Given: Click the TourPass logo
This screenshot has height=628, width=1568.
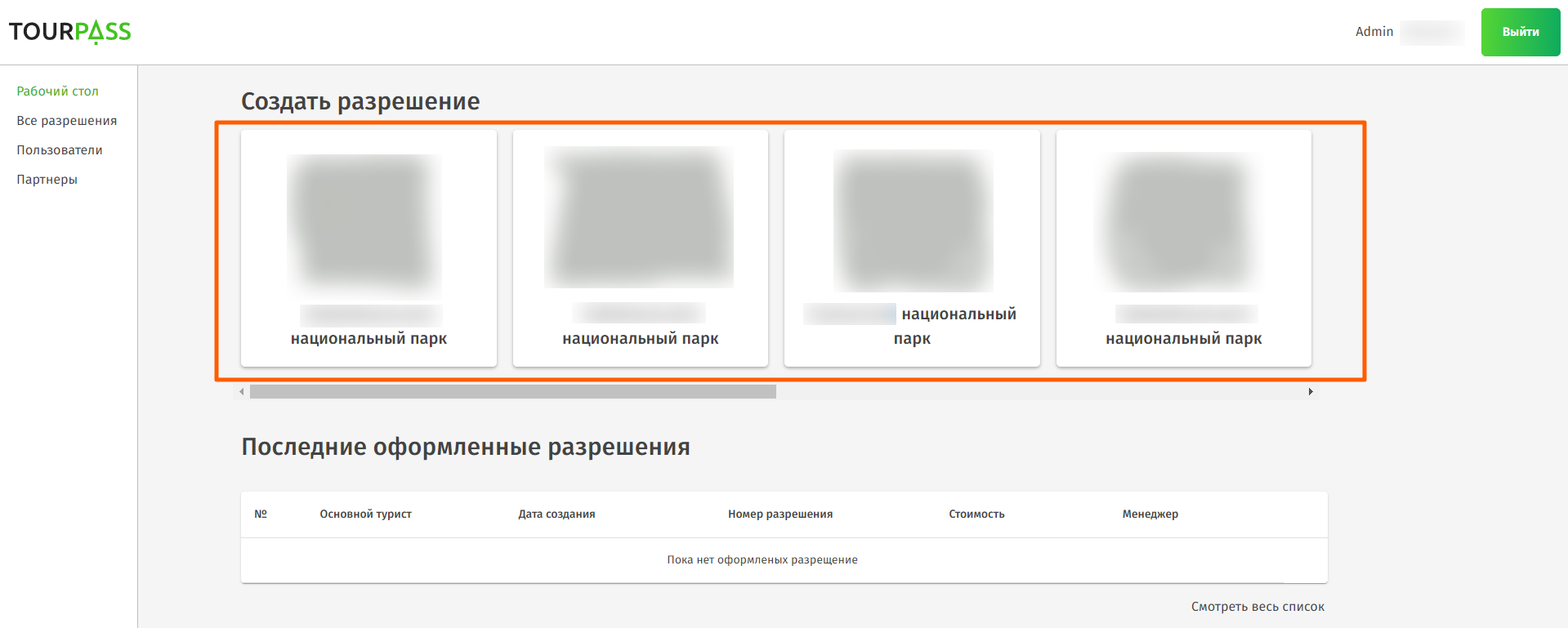Looking at the screenshot, I should (x=69, y=32).
